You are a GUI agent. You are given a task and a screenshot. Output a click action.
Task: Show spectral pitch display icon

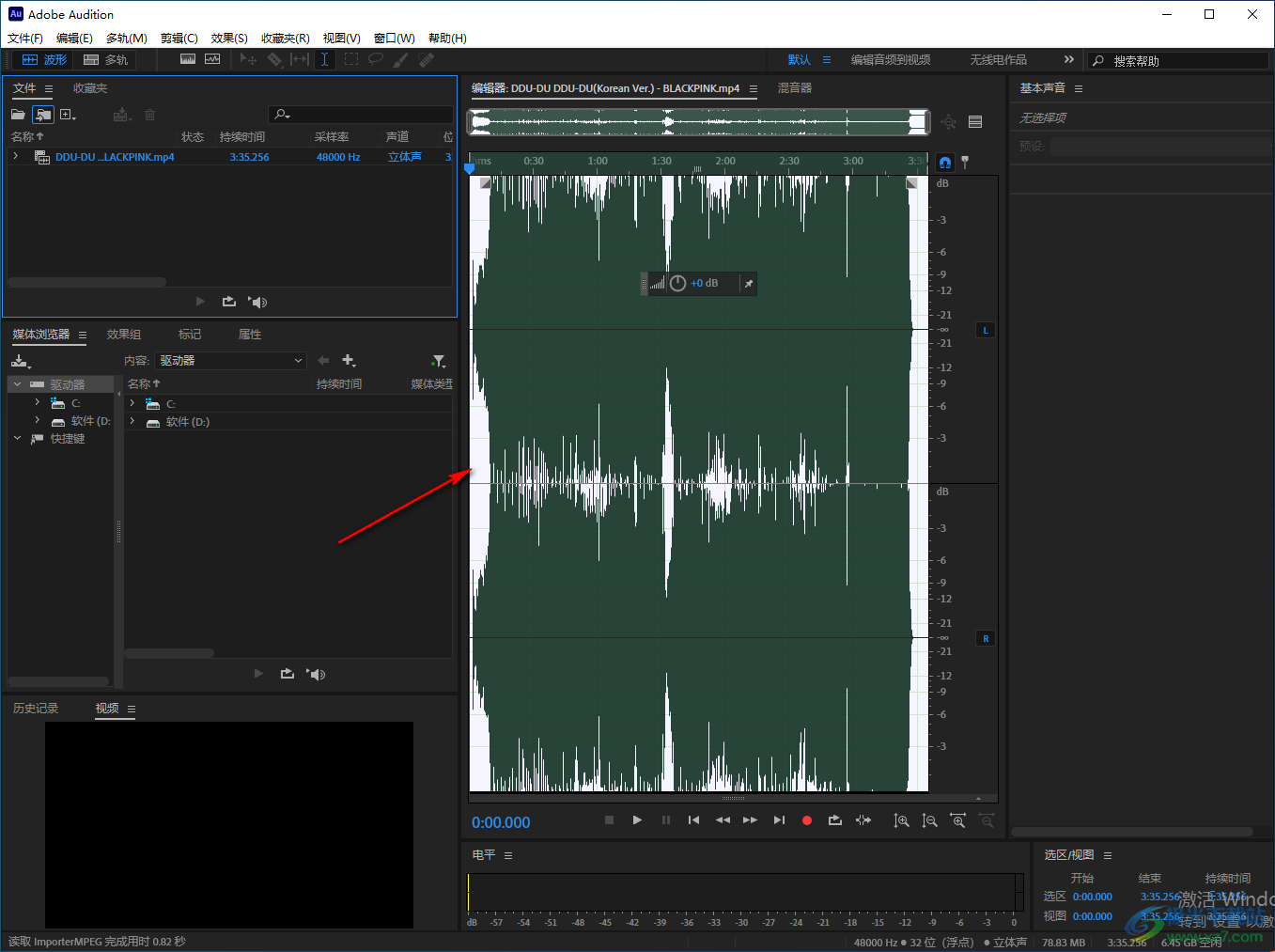pos(212,59)
